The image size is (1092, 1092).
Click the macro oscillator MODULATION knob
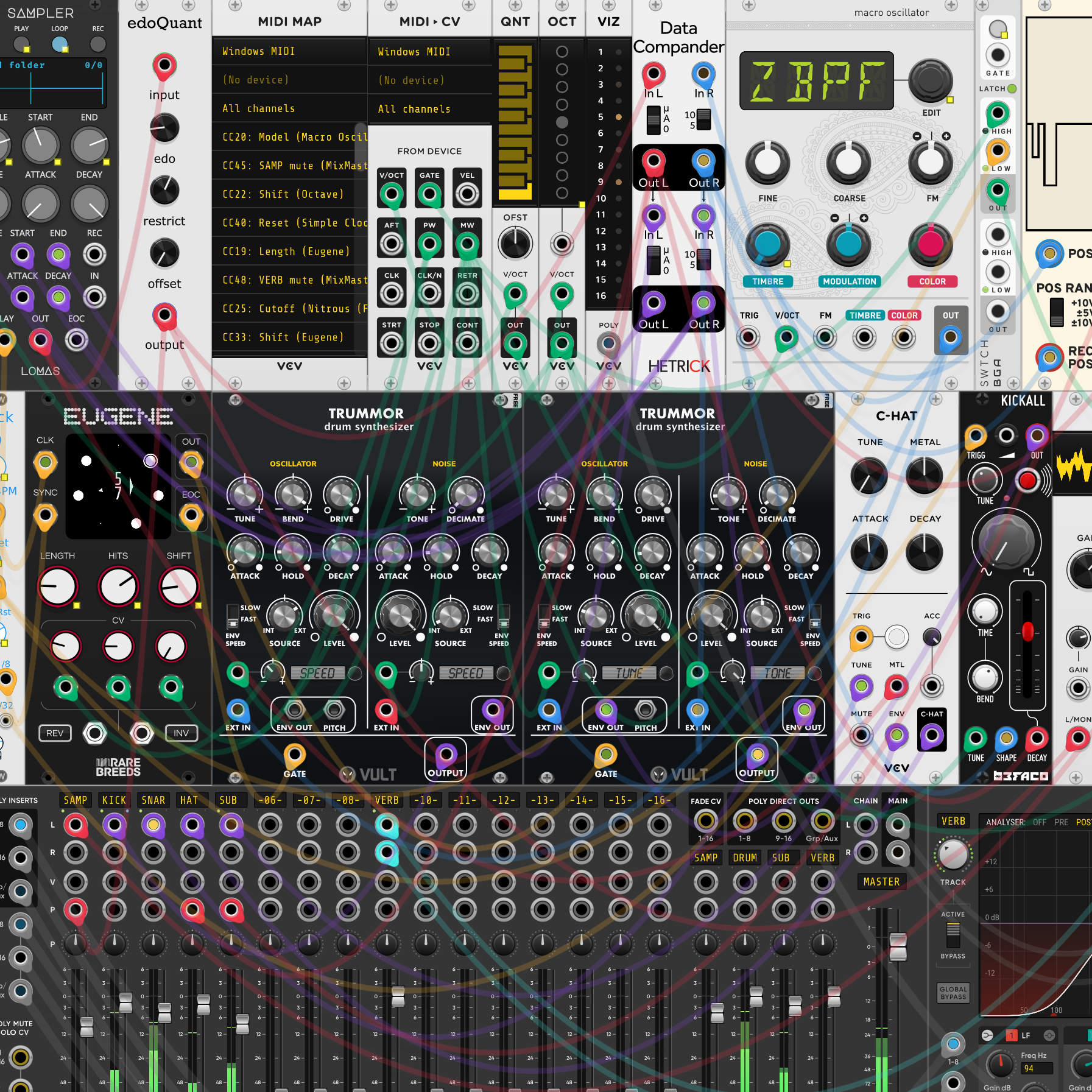(x=849, y=244)
